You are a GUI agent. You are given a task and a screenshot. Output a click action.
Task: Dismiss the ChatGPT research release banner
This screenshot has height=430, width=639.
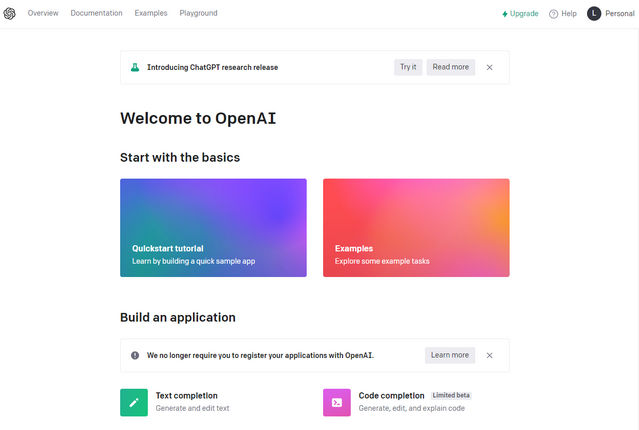[489, 67]
